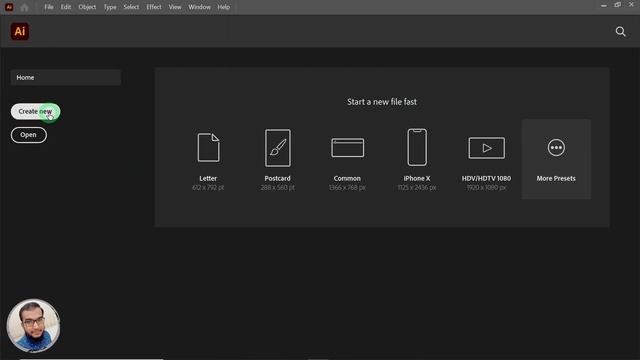Click the Open button
The image size is (640, 360).
click(x=29, y=135)
